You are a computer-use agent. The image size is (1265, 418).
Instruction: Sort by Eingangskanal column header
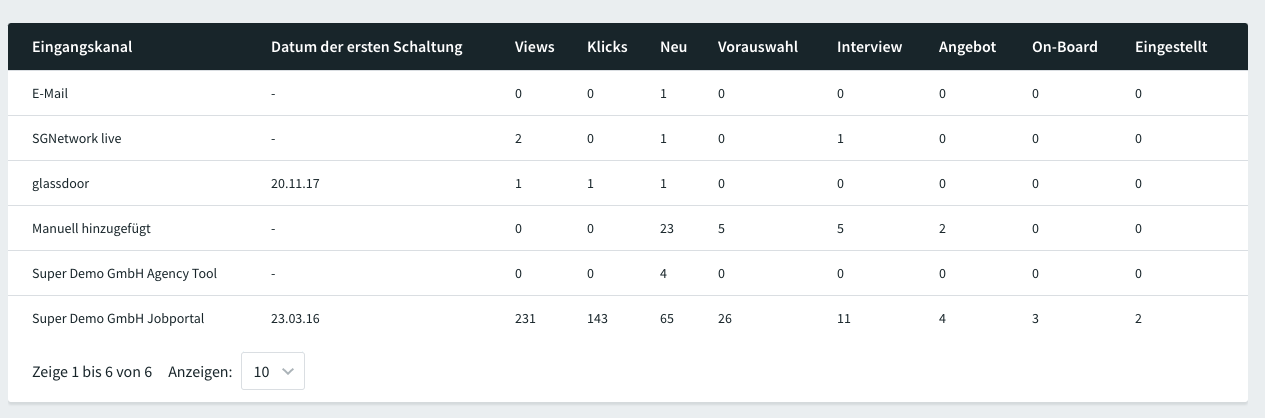point(82,47)
